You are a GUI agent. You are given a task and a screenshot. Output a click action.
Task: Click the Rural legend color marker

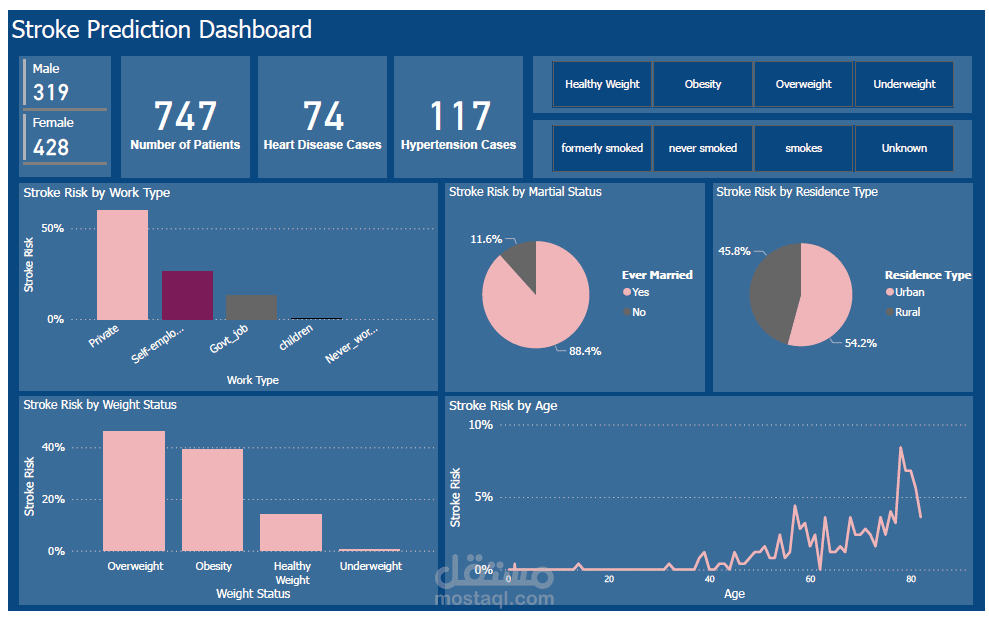[x=890, y=312]
